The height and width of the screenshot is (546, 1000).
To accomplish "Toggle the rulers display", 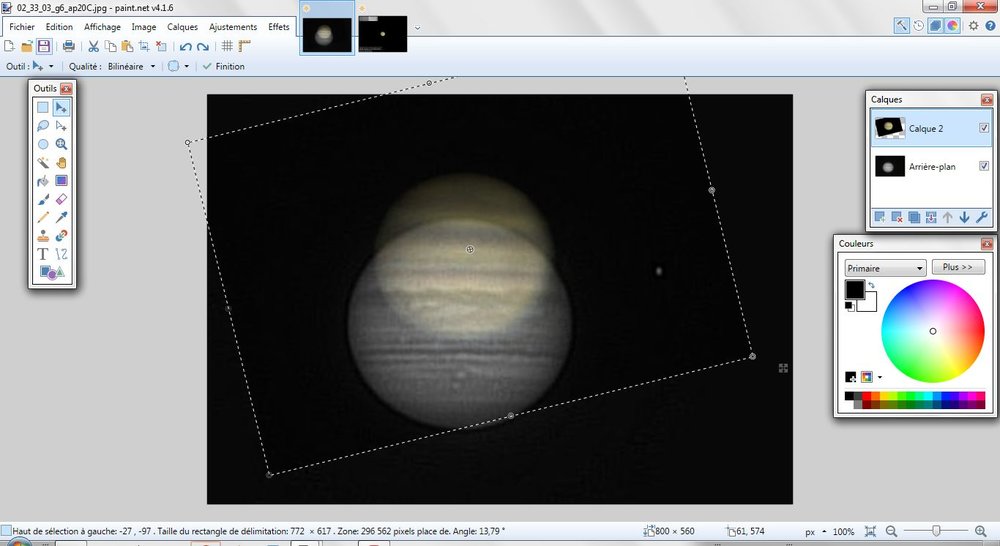I will point(244,46).
